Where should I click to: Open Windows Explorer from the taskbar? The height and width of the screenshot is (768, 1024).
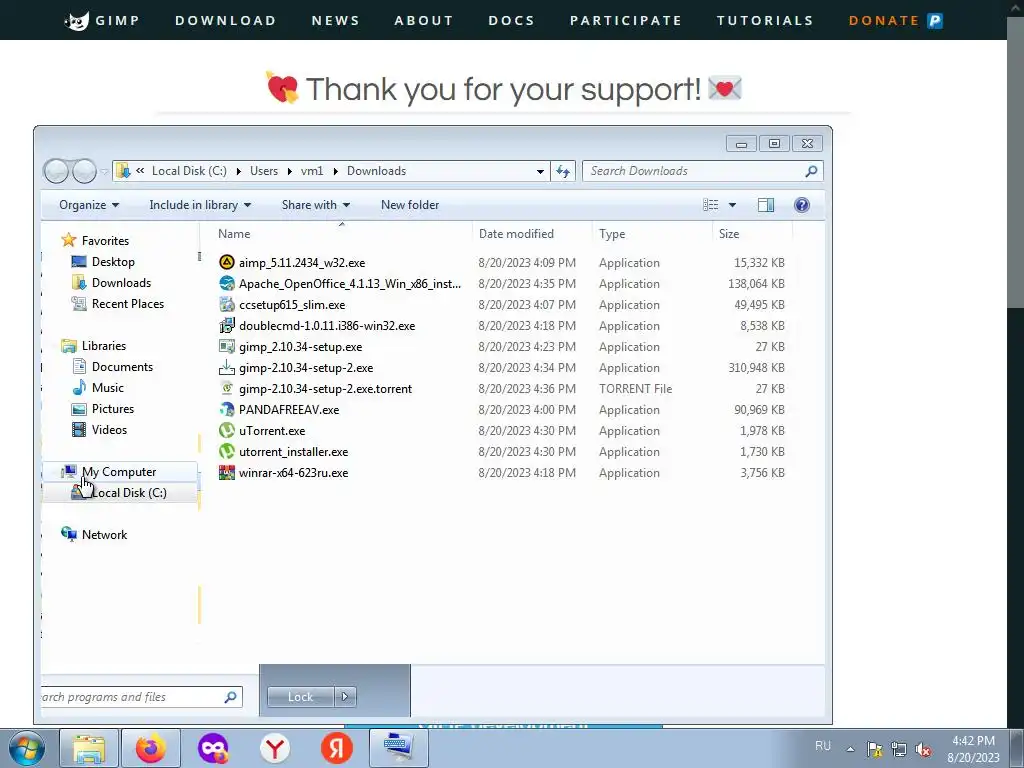click(89, 748)
